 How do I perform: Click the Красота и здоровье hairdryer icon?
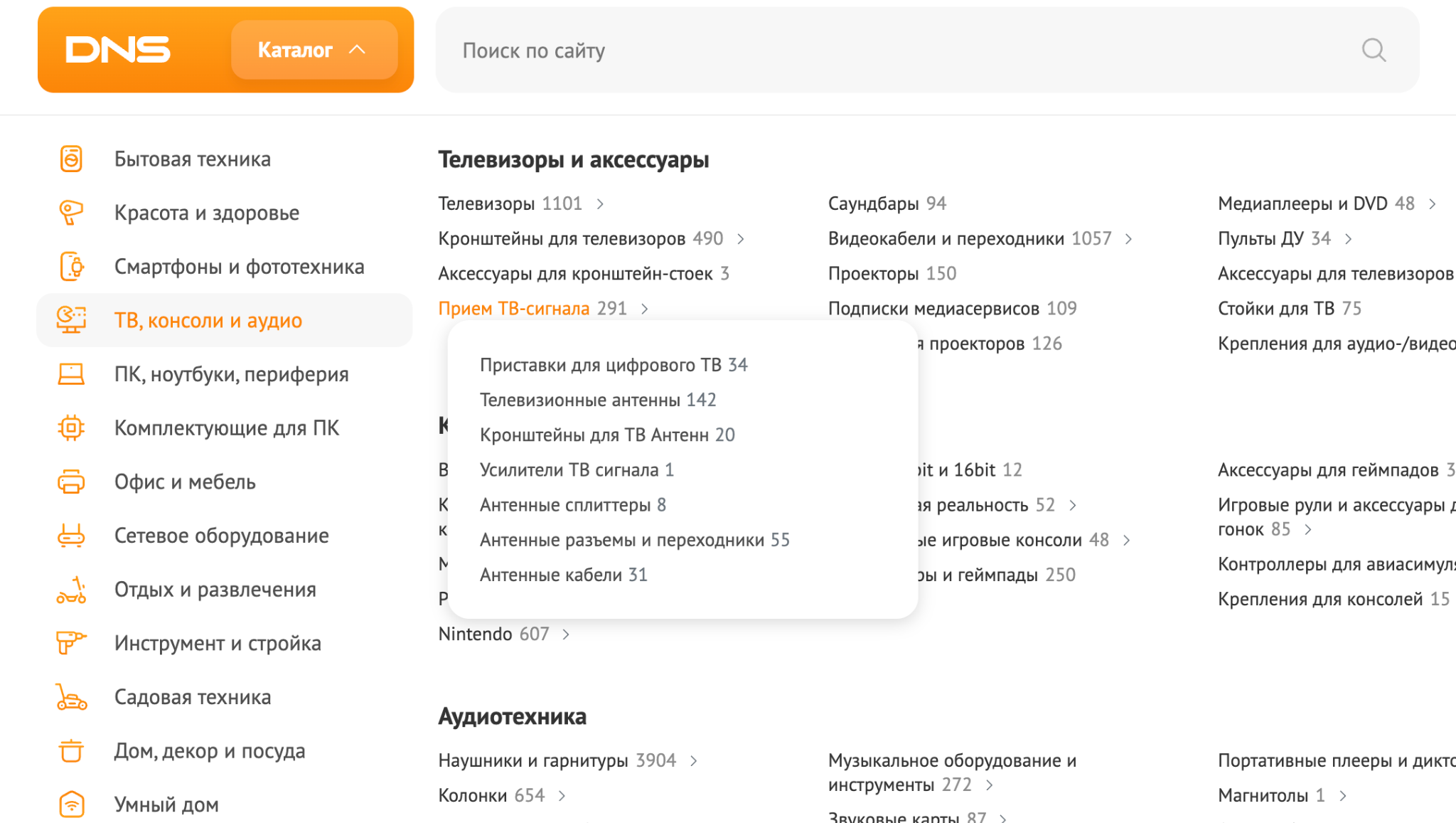tap(71, 212)
